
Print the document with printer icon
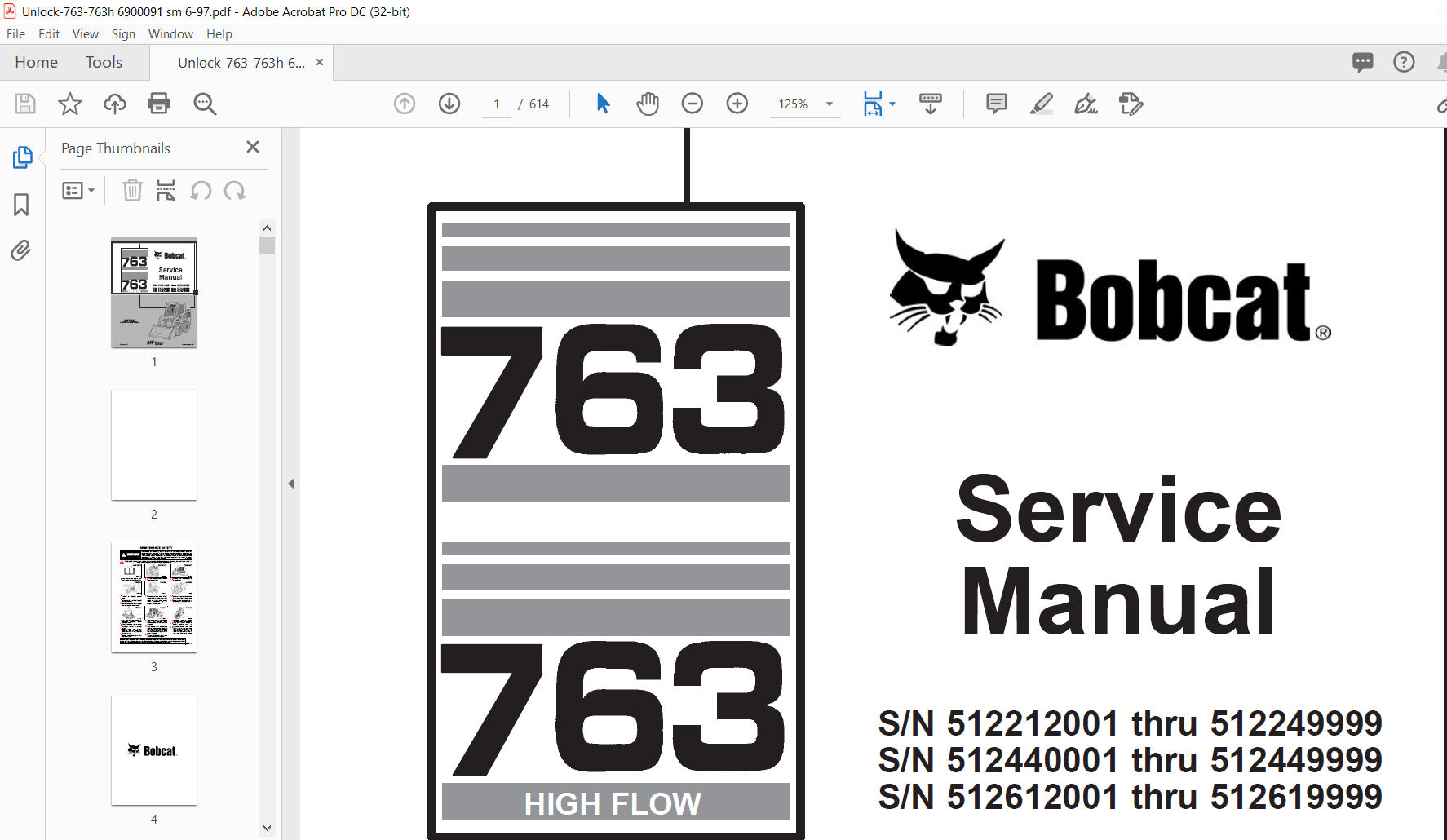tap(159, 104)
